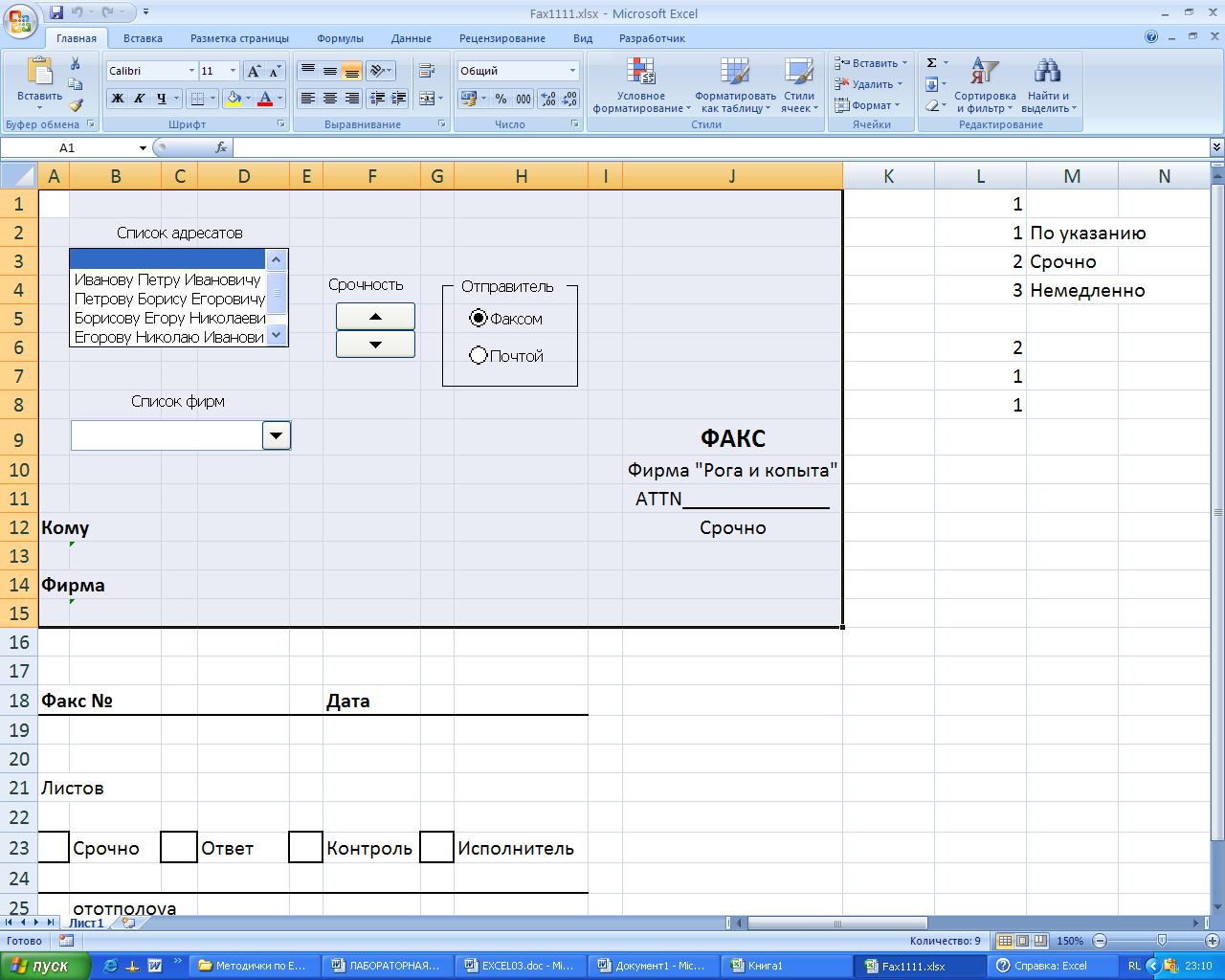The width and height of the screenshot is (1225, 980).
Task: Increase font size with large A icon
Action: tap(254, 71)
